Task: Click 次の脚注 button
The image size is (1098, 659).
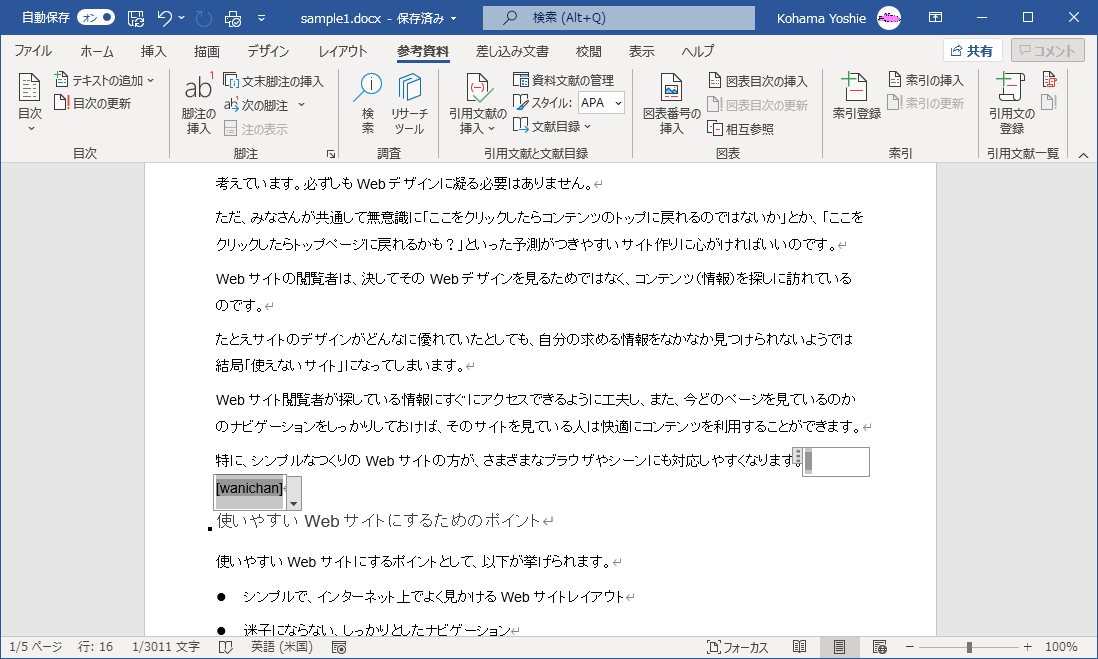Action: pos(256,105)
